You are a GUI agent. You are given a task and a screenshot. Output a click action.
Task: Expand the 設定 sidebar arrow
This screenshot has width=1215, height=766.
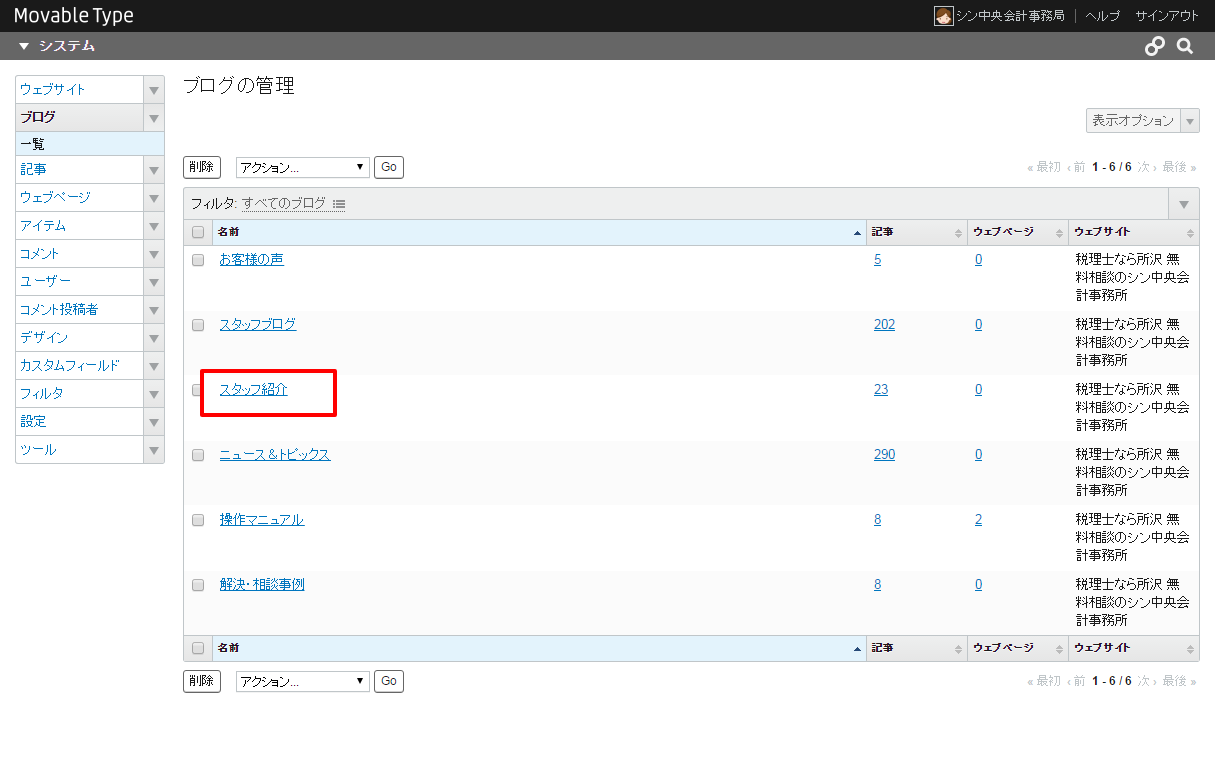pyautogui.click(x=154, y=422)
